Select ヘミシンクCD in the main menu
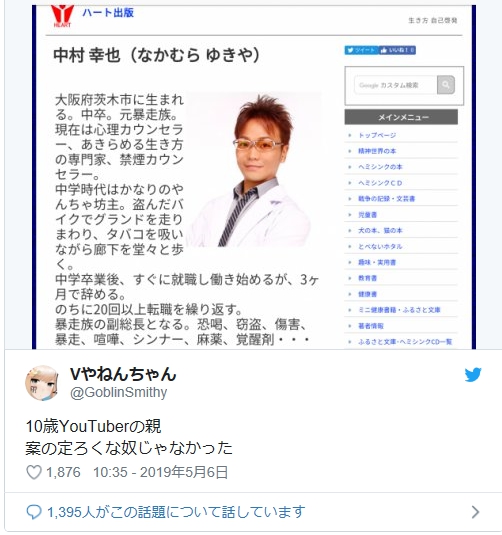The height and width of the screenshot is (535, 502). (380, 183)
